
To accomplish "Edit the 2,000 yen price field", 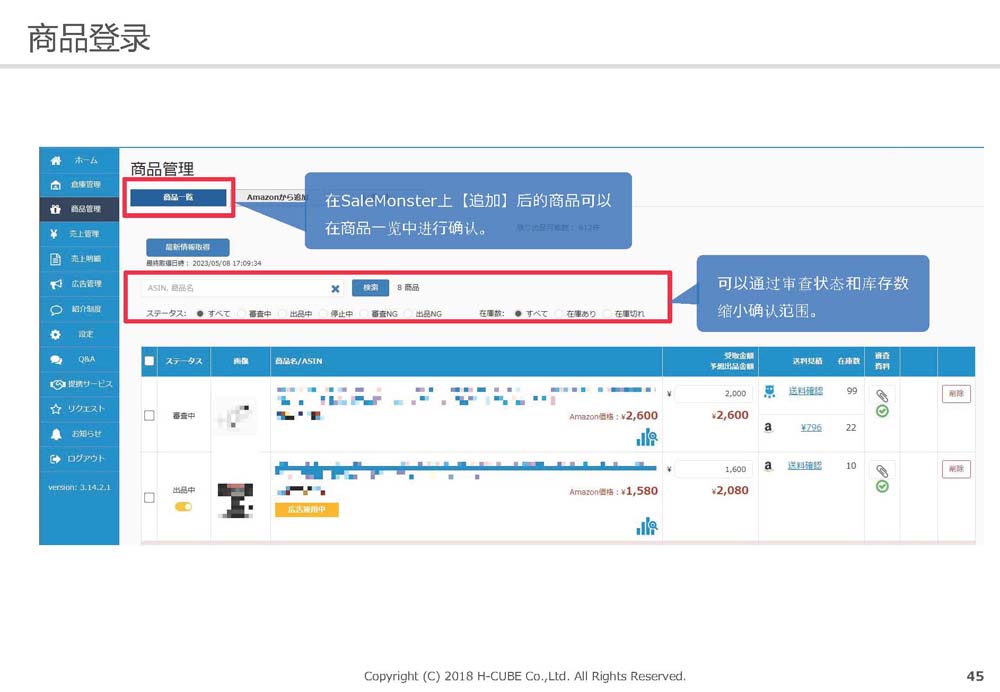I will (714, 394).
